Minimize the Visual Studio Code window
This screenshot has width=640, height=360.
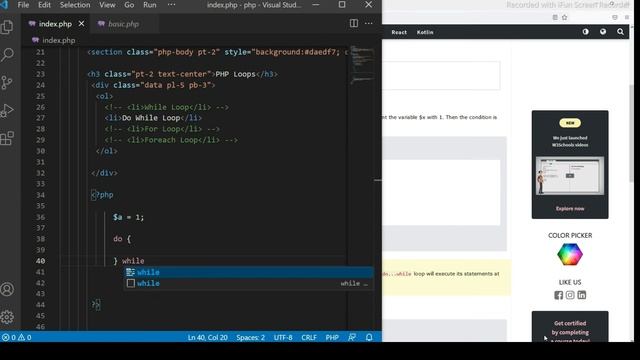(316, 5)
